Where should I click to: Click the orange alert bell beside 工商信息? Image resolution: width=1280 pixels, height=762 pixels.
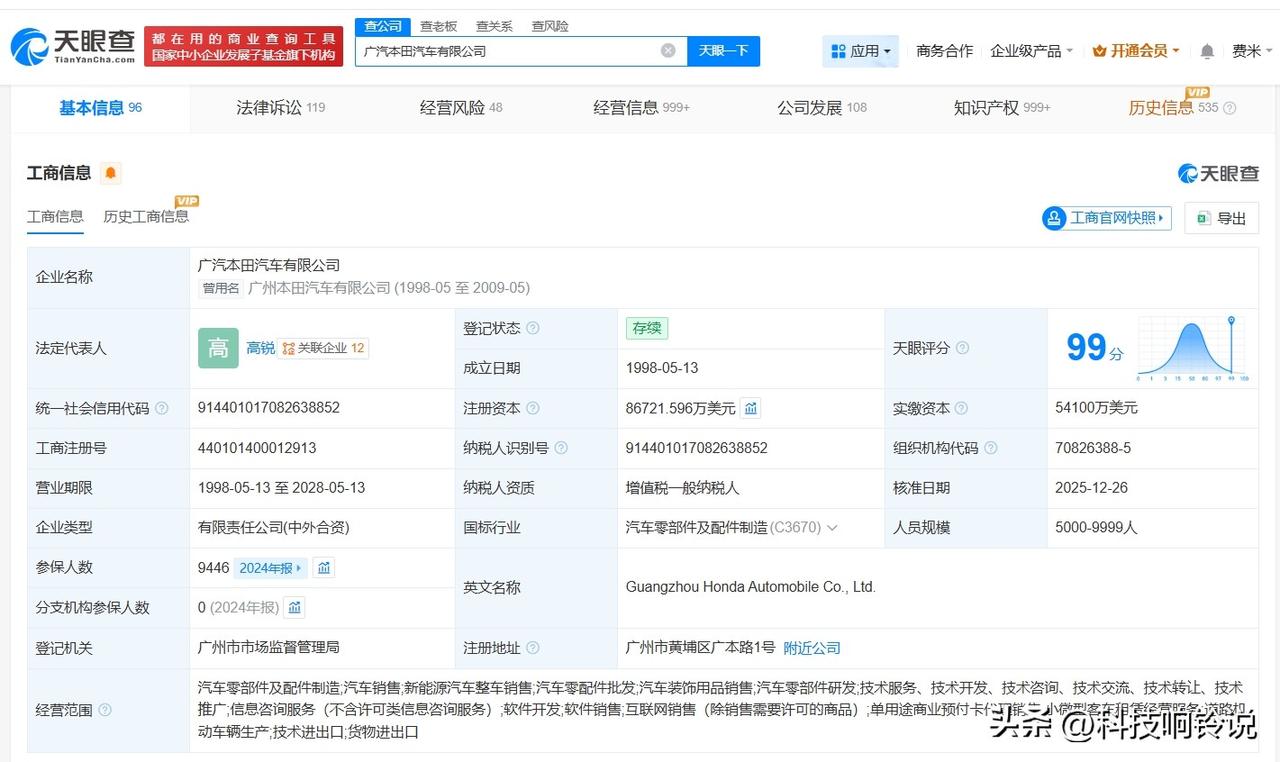111,173
